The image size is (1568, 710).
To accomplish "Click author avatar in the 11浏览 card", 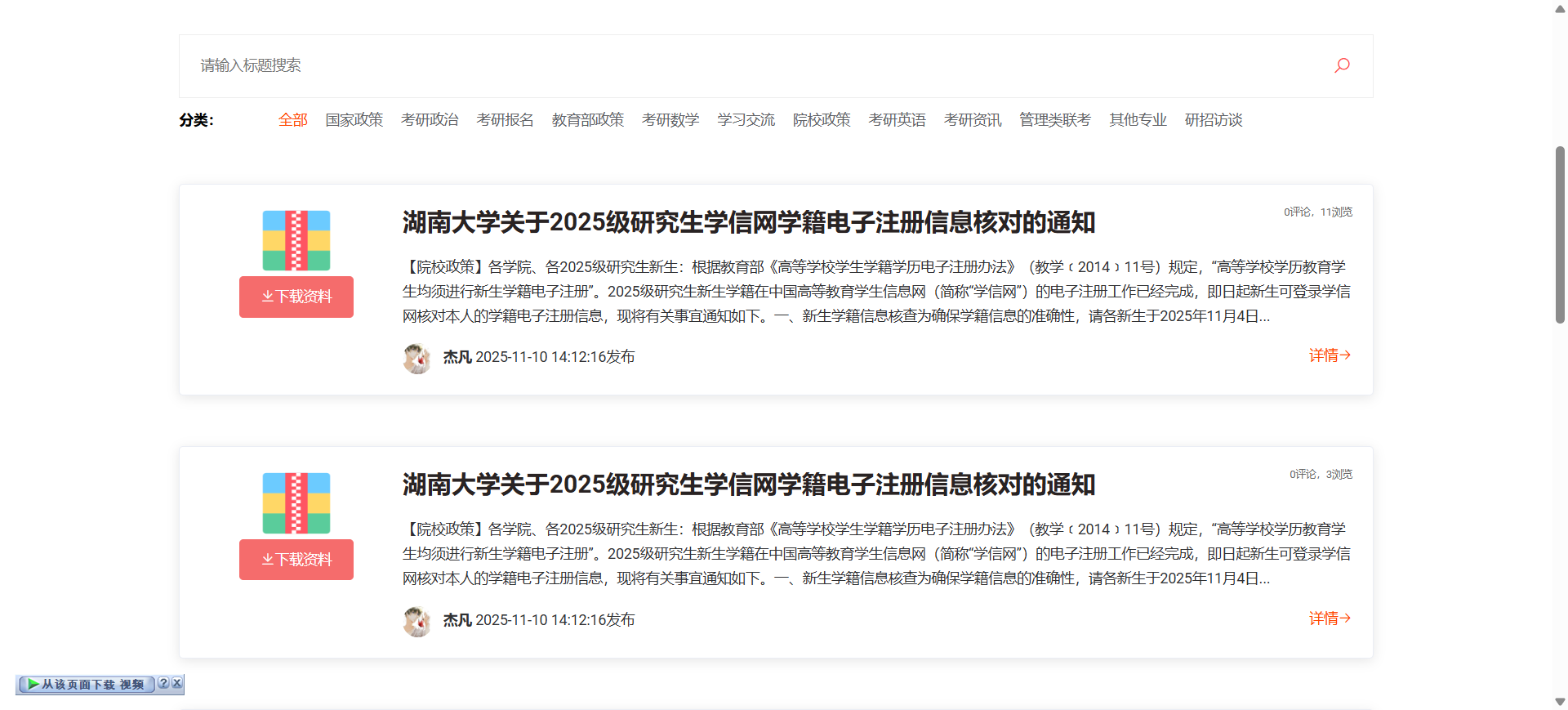I will pos(417,359).
